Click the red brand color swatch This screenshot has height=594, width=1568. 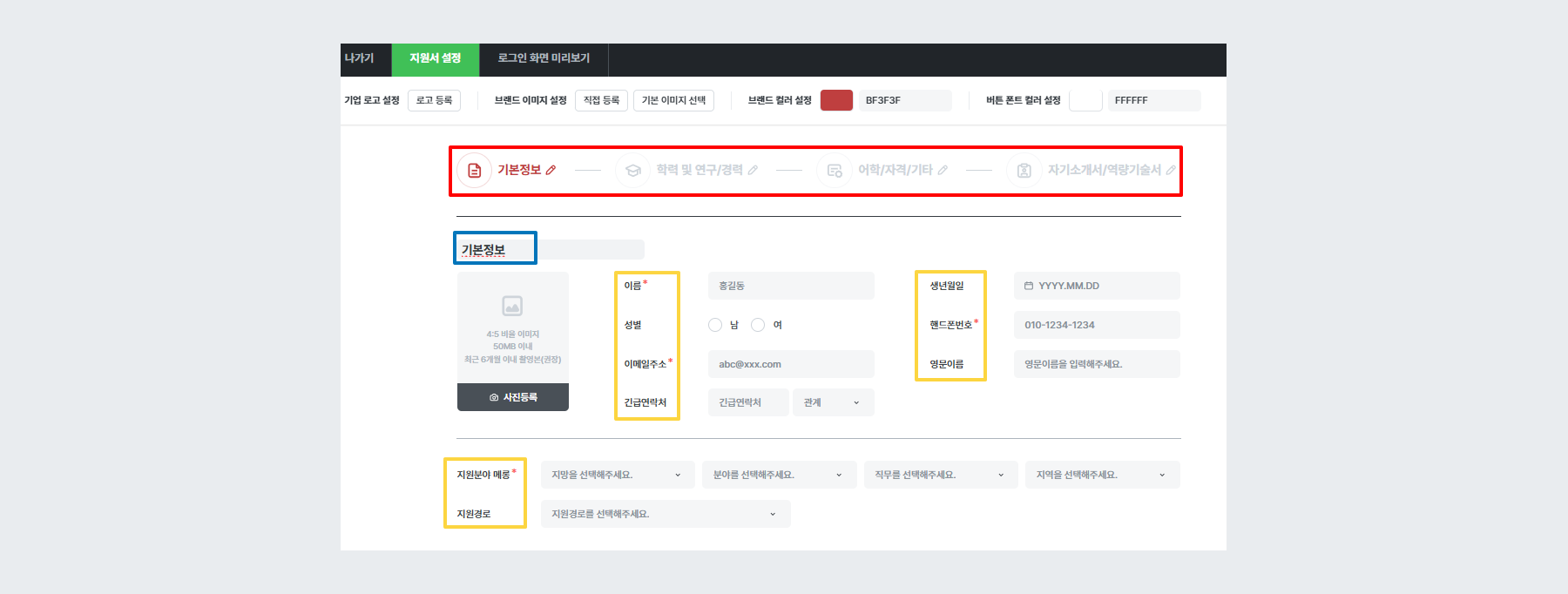point(836,100)
